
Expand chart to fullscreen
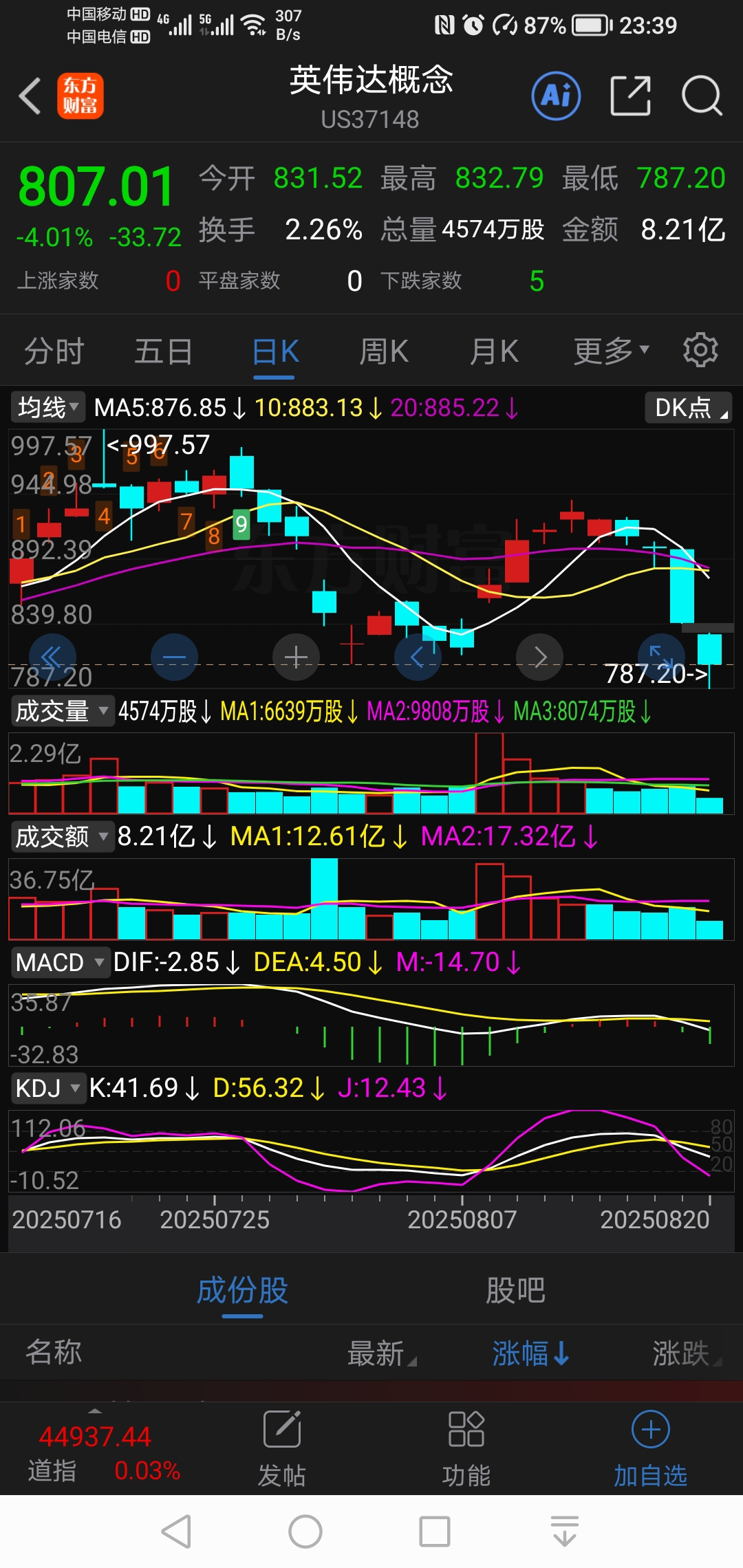click(x=661, y=657)
